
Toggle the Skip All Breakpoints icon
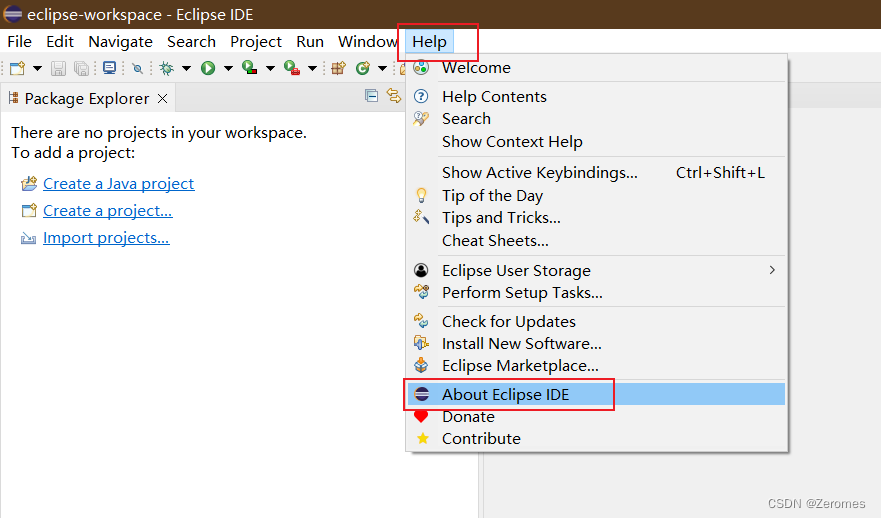click(x=137, y=69)
